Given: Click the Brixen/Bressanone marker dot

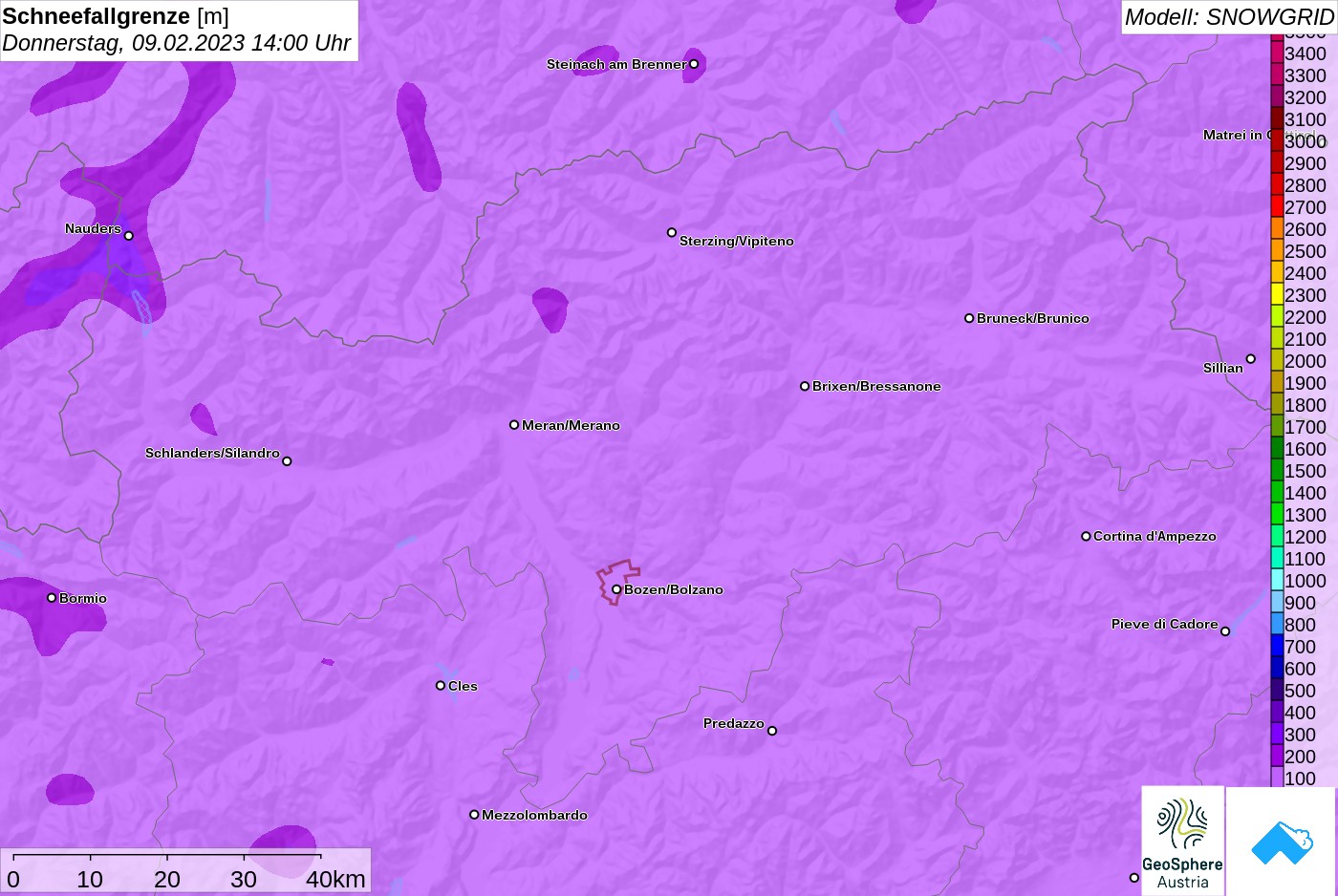Looking at the screenshot, I should [805, 386].
